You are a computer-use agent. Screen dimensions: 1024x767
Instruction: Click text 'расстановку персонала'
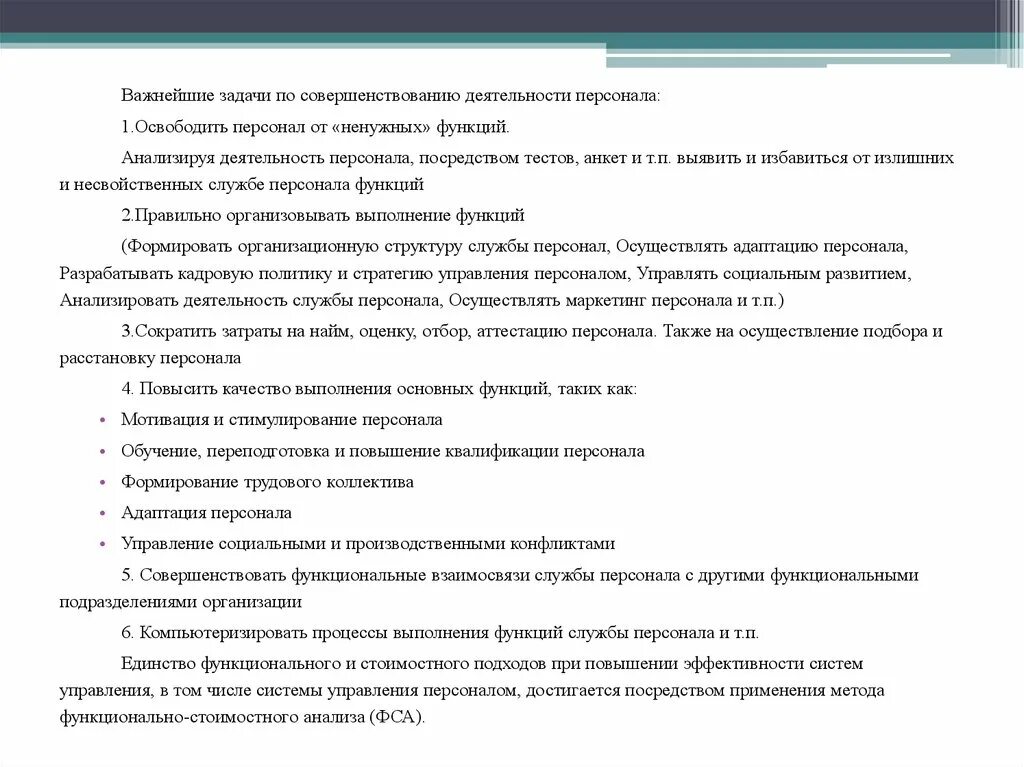(x=150, y=359)
